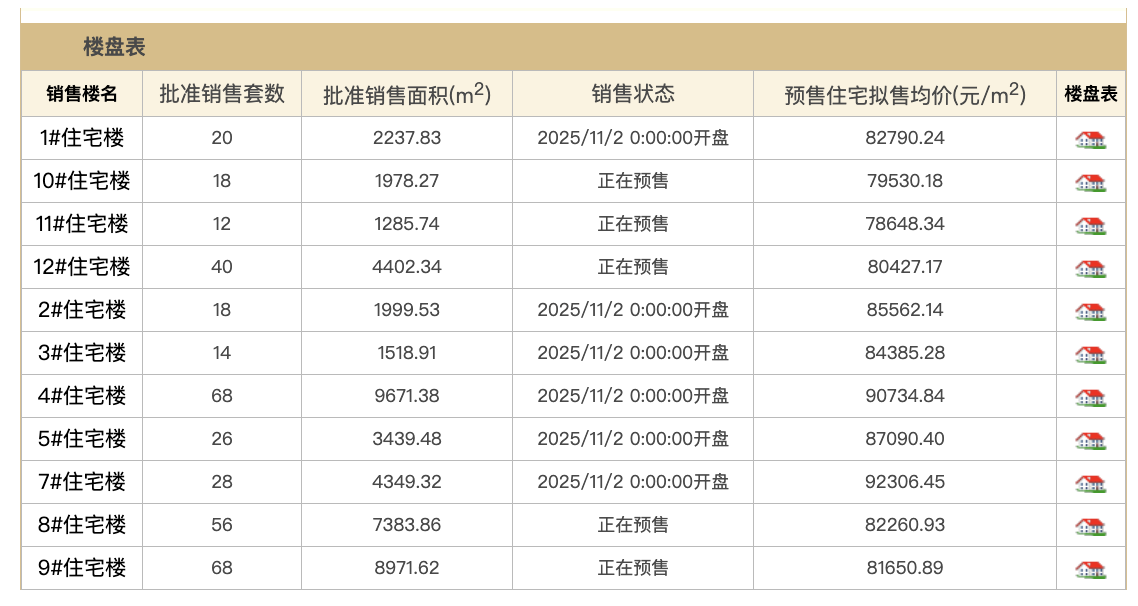Click the 正在预售 status for 10#住宅楼
This screenshot has height=606, width=1138.
(x=633, y=181)
